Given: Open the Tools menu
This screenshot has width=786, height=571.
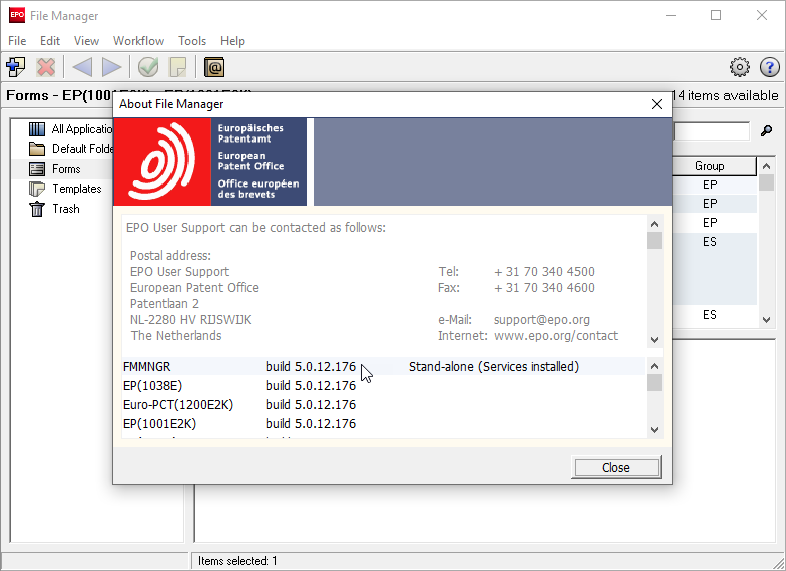Looking at the screenshot, I should [192, 41].
